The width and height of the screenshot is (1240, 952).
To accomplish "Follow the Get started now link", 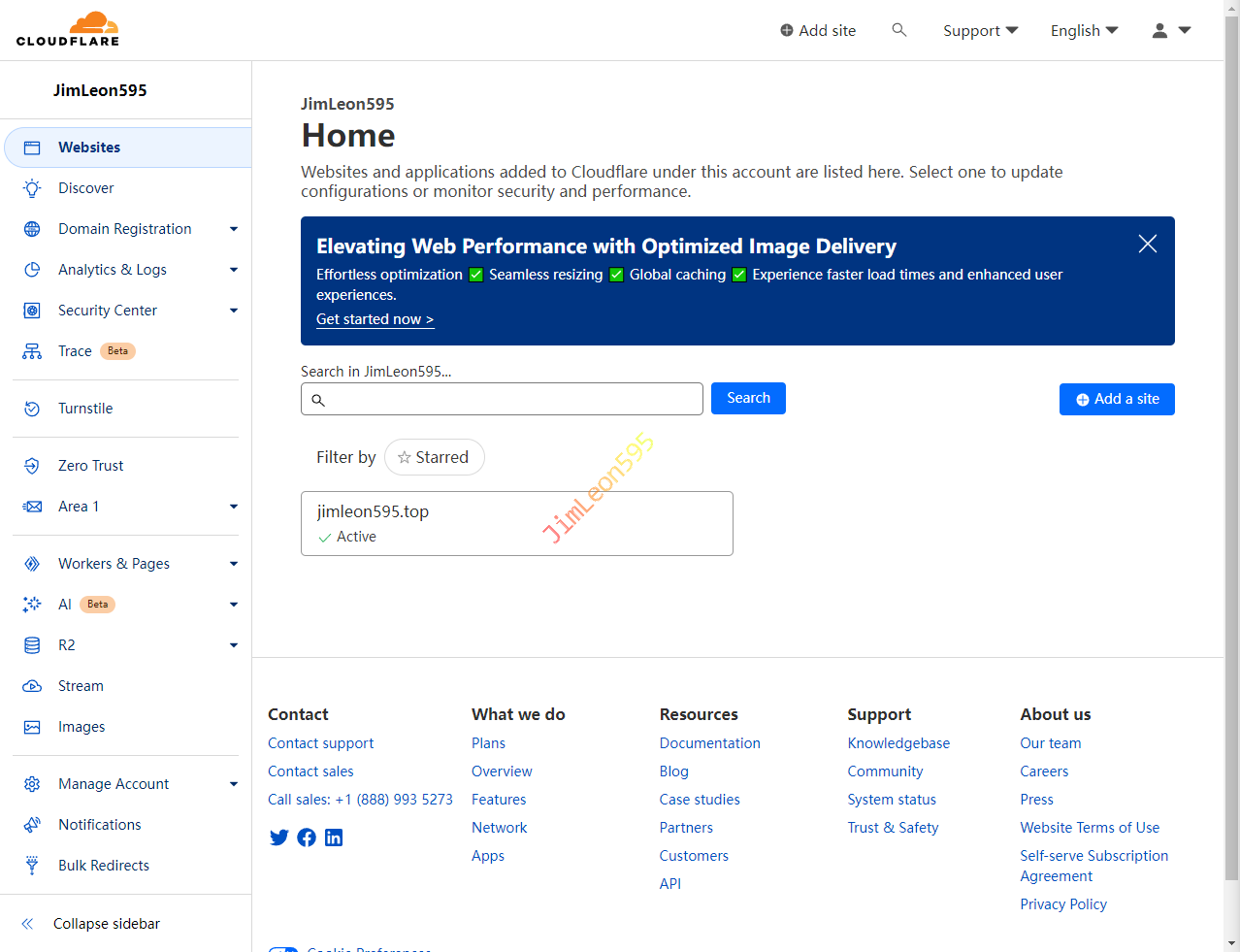I will [375, 319].
